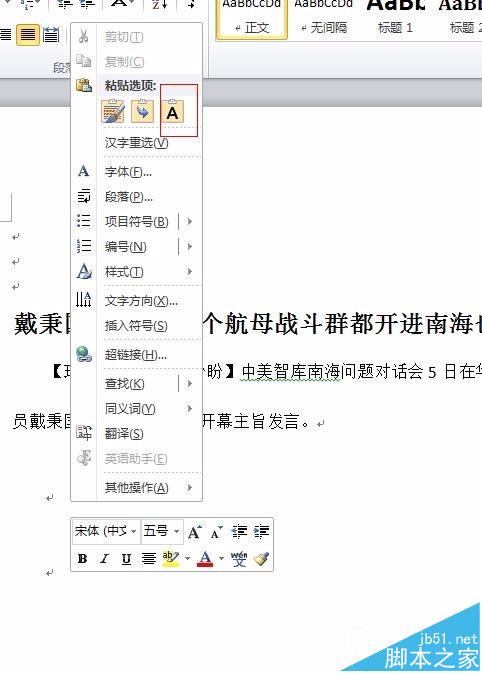Click in the bold document heading text
The image size is (482, 673).
pyautogui.click(x=341, y=324)
